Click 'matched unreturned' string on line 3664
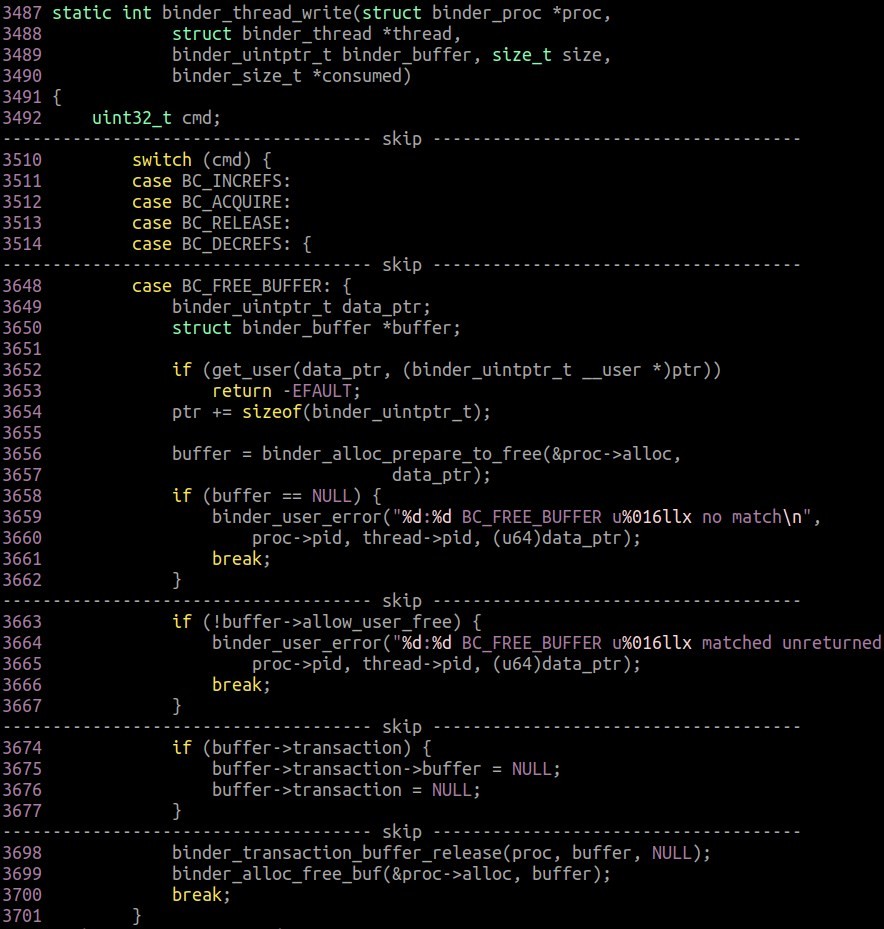The width and height of the screenshot is (884, 929). pyautogui.click(x=792, y=643)
